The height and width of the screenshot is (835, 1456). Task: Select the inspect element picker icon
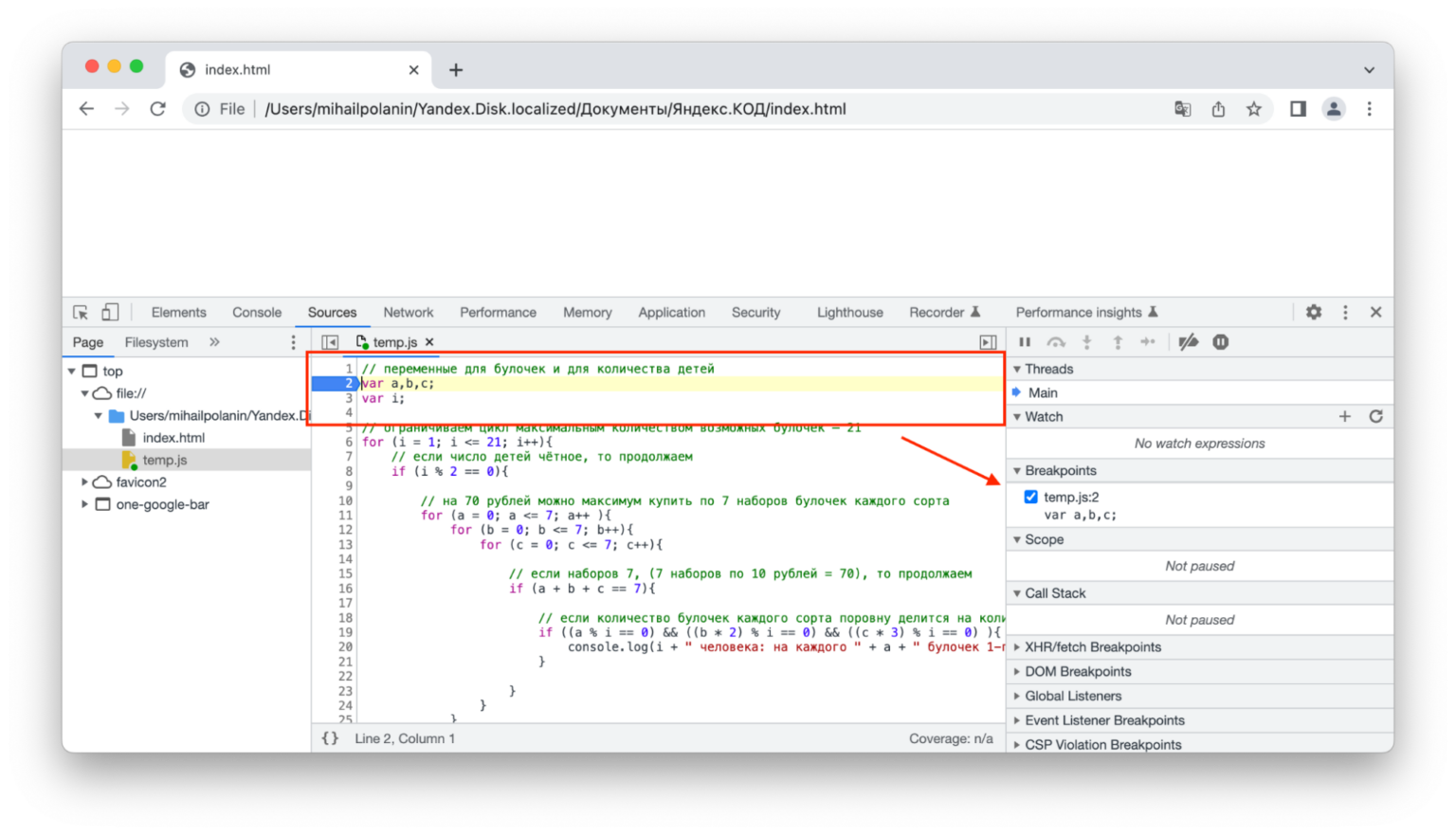point(81,312)
